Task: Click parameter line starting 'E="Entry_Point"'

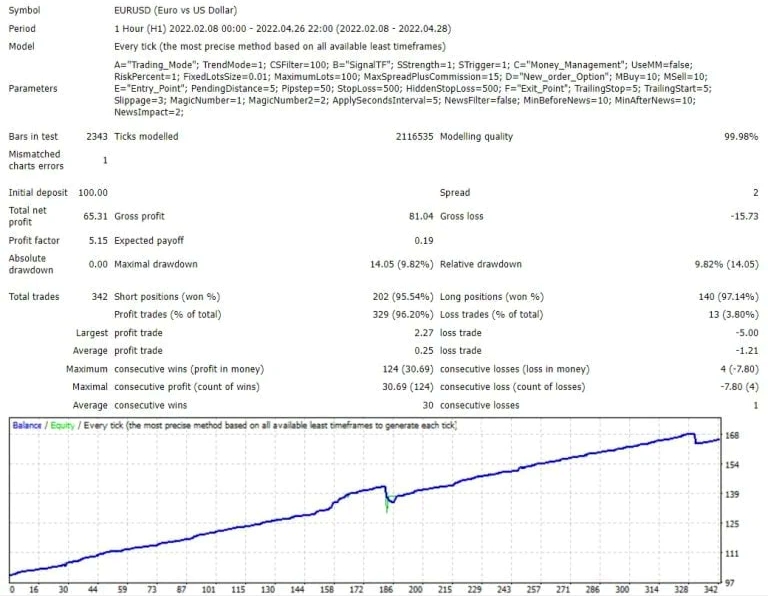Action: pos(413,89)
